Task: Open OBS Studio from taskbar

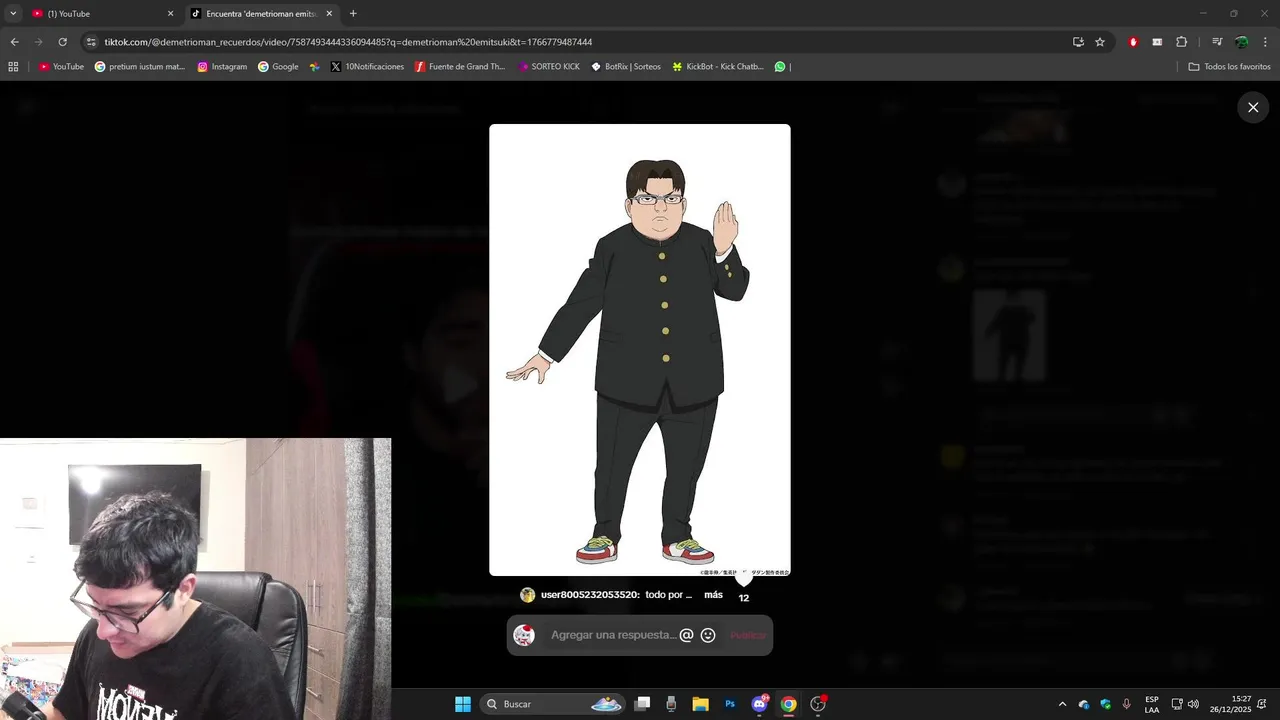Action: (818, 704)
